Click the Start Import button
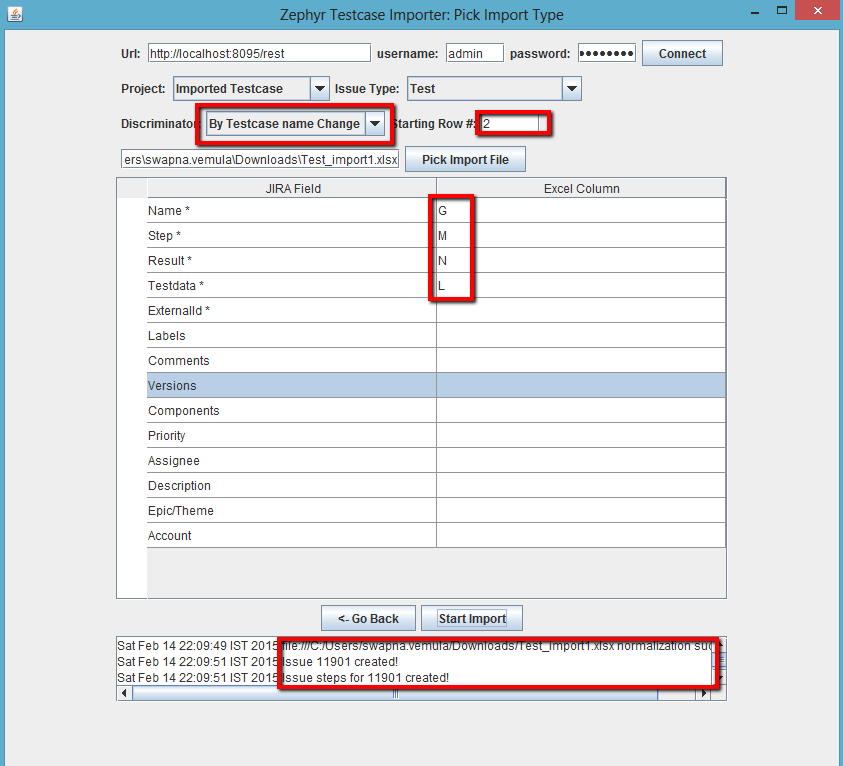This screenshot has height=766, width=843. pyautogui.click(x=472, y=618)
